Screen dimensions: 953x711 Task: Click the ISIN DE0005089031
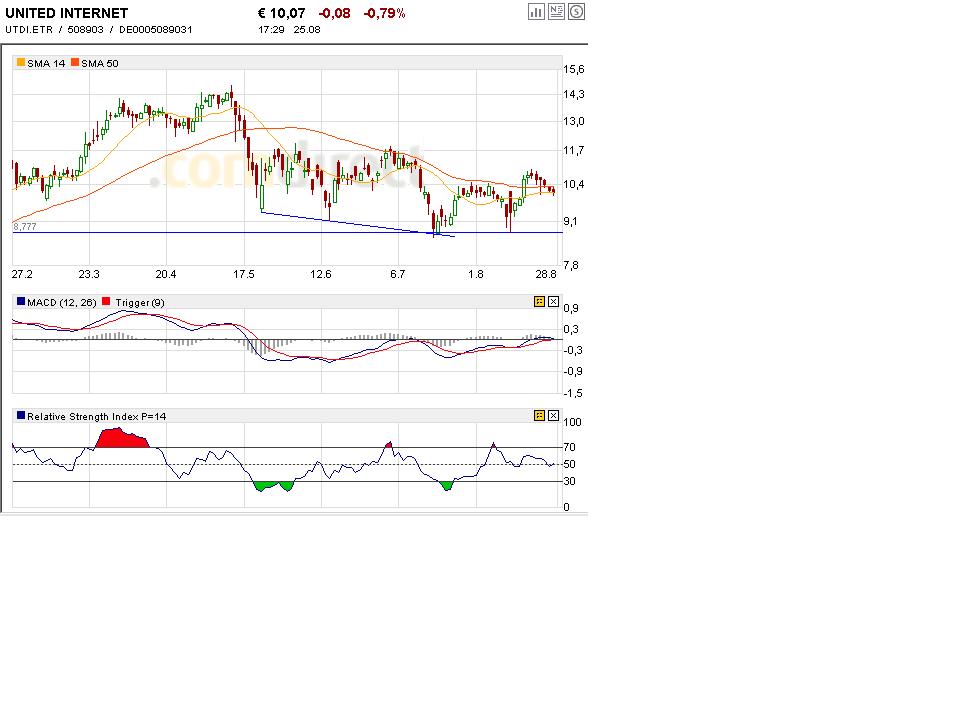[156, 29]
